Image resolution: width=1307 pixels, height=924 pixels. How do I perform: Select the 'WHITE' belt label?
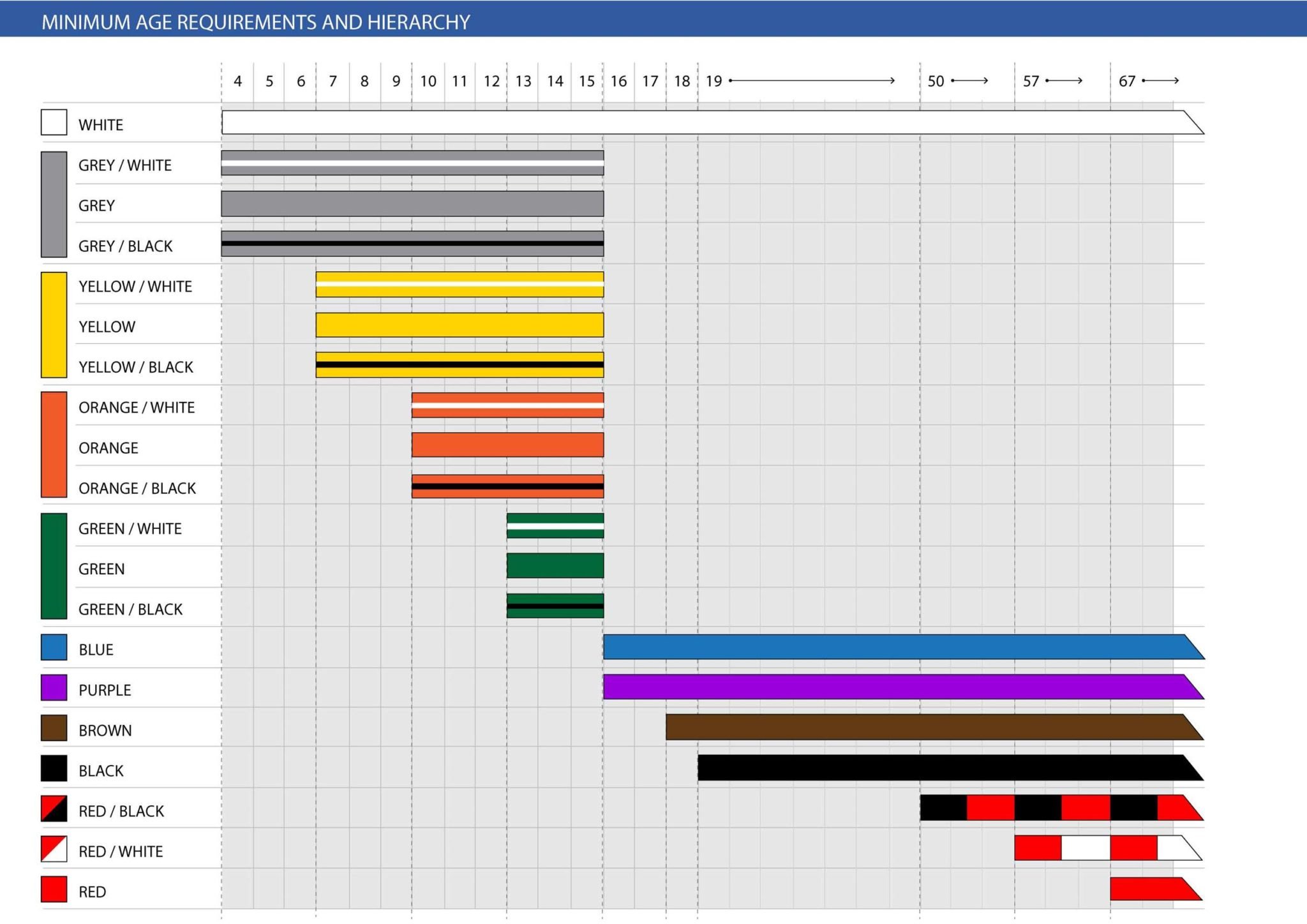101,125
